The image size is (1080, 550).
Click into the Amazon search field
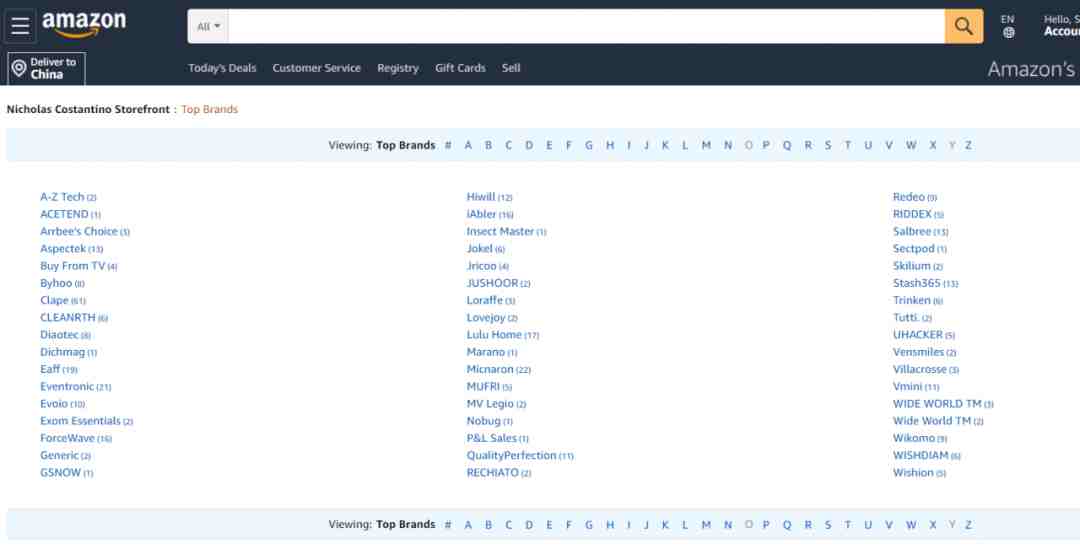[585, 27]
